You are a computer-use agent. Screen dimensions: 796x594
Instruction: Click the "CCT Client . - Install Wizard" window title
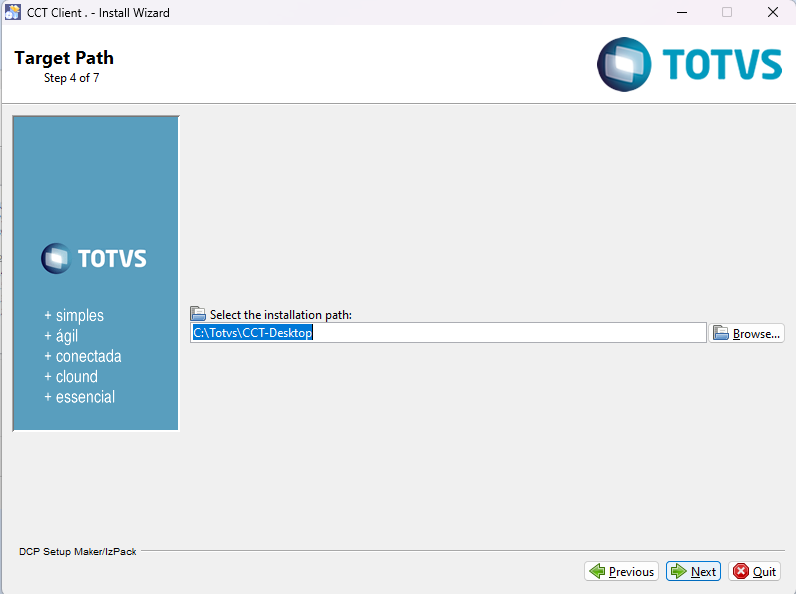pyautogui.click(x=98, y=13)
